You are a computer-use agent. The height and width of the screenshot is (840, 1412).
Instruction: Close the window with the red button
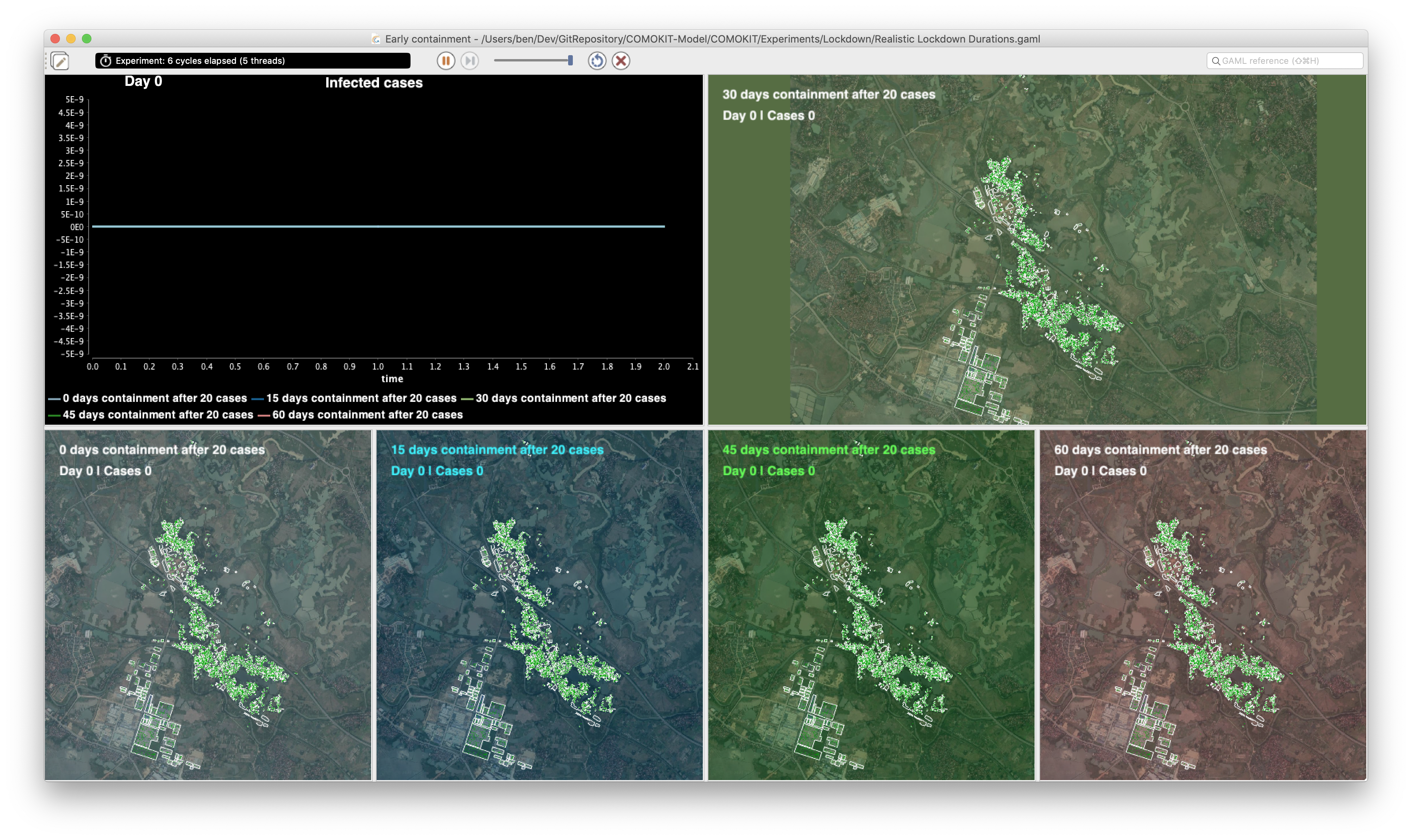click(x=56, y=39)
